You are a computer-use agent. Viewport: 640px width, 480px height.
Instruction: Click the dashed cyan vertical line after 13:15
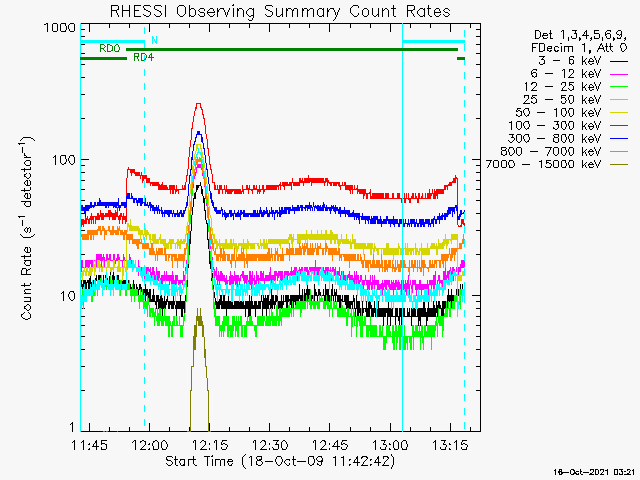pos(464,227)
